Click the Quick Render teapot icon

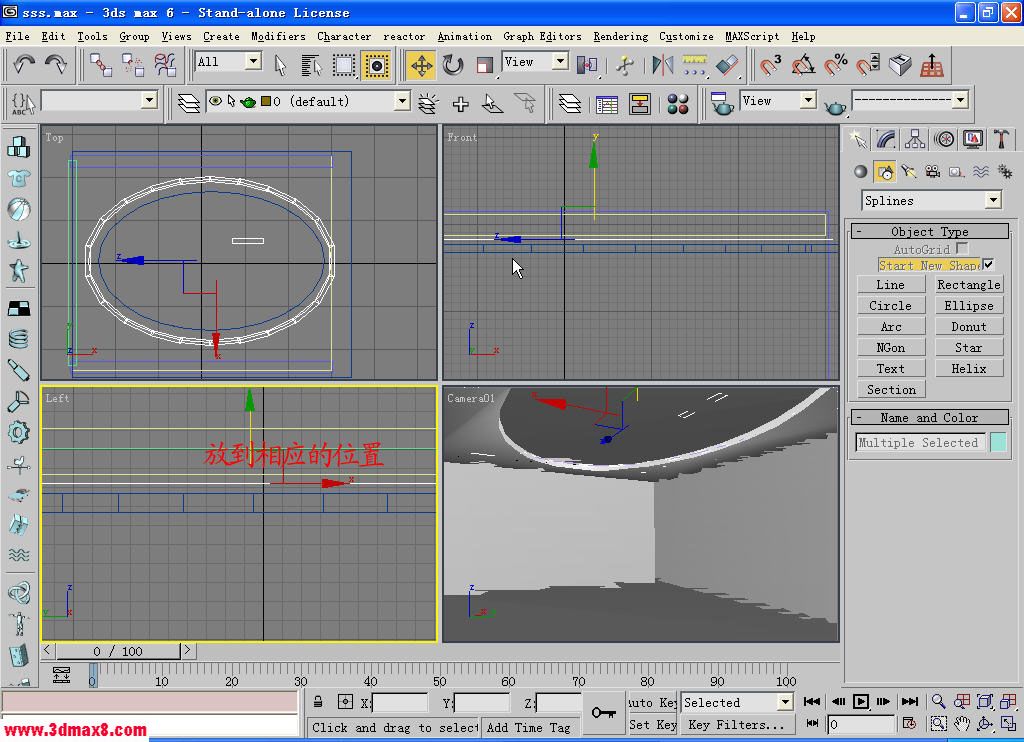(x=835, y=107)
